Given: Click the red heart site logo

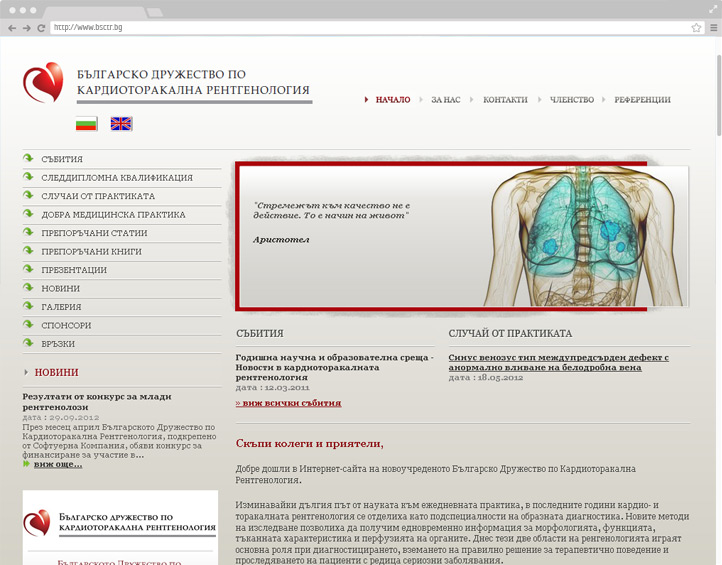Looking at the screenshot, I should tap(43, 82).
